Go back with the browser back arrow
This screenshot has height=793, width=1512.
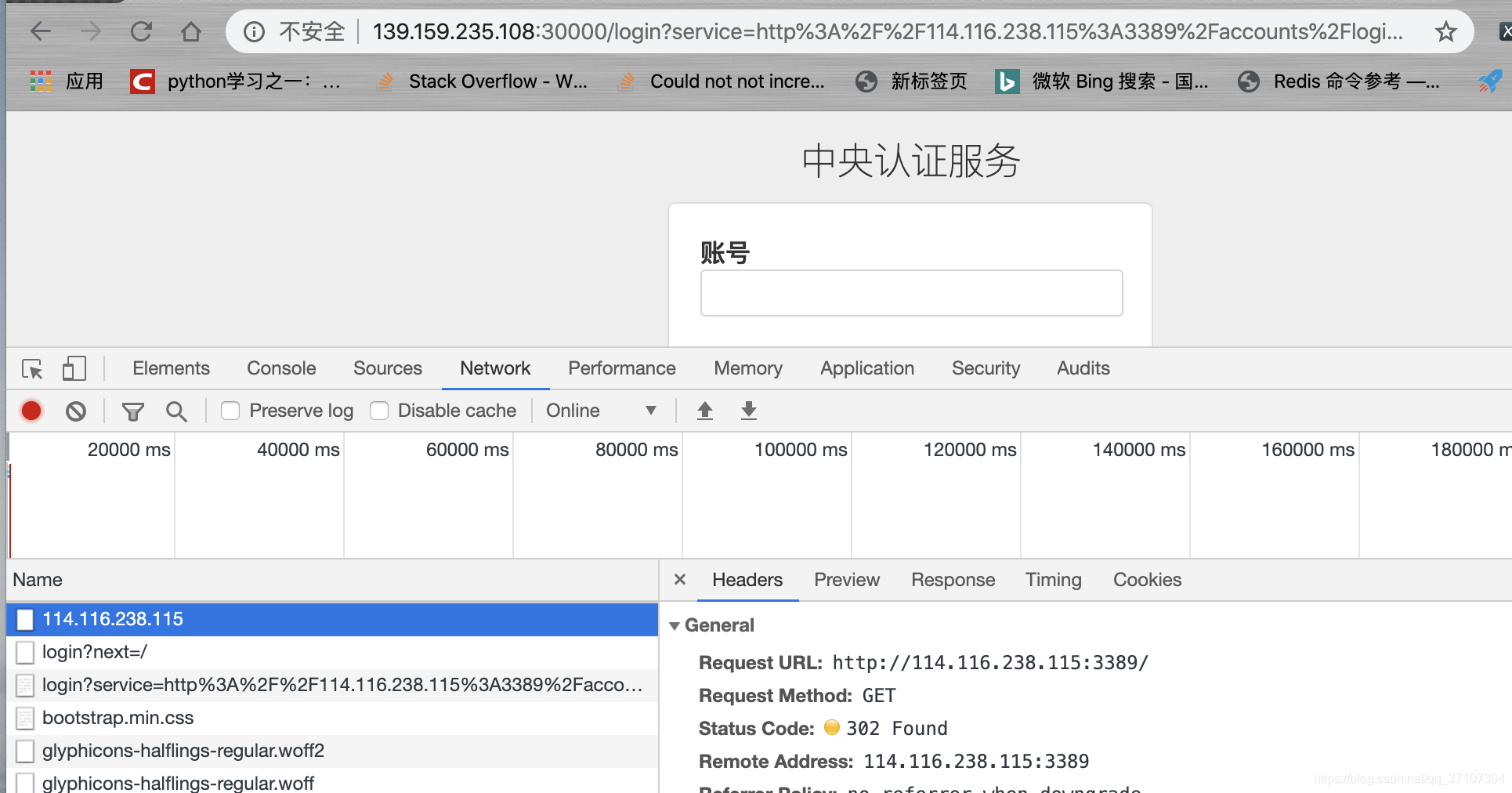click(41, 31)
